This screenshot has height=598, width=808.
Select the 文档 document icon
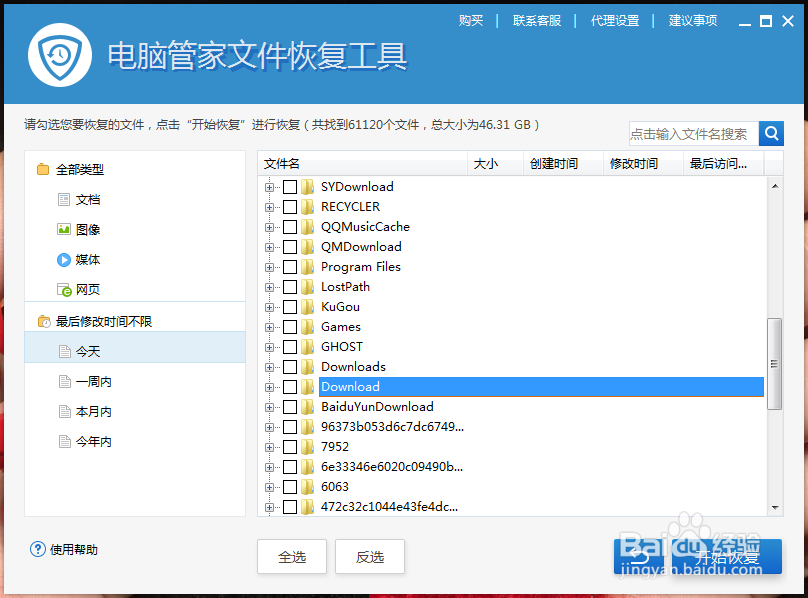(x=64, y=200)
